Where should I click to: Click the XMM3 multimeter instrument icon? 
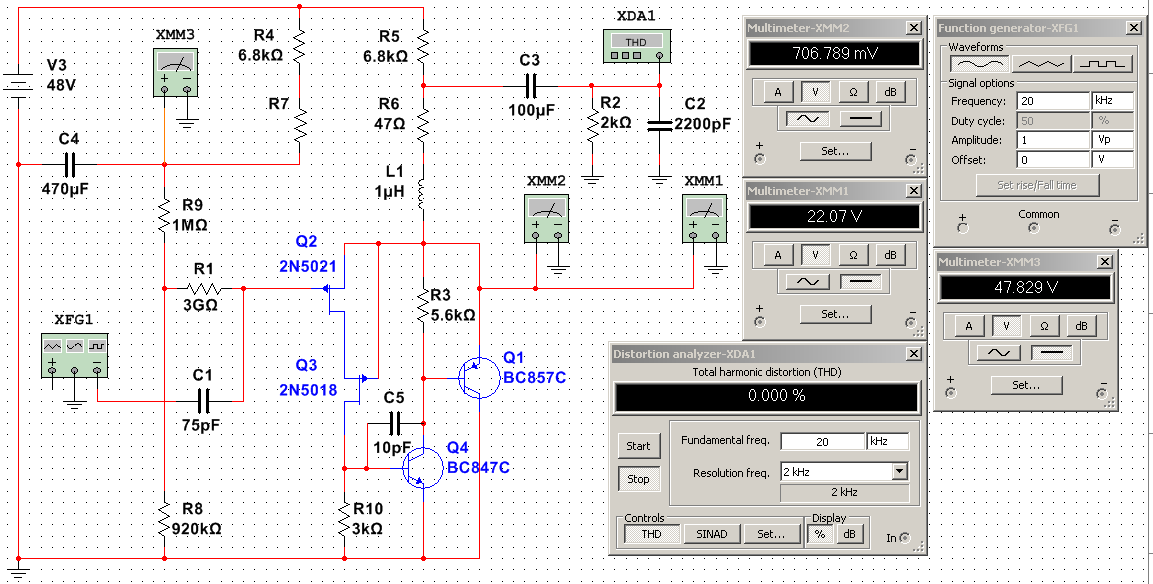pyautogui.click(x=176, y=73)
